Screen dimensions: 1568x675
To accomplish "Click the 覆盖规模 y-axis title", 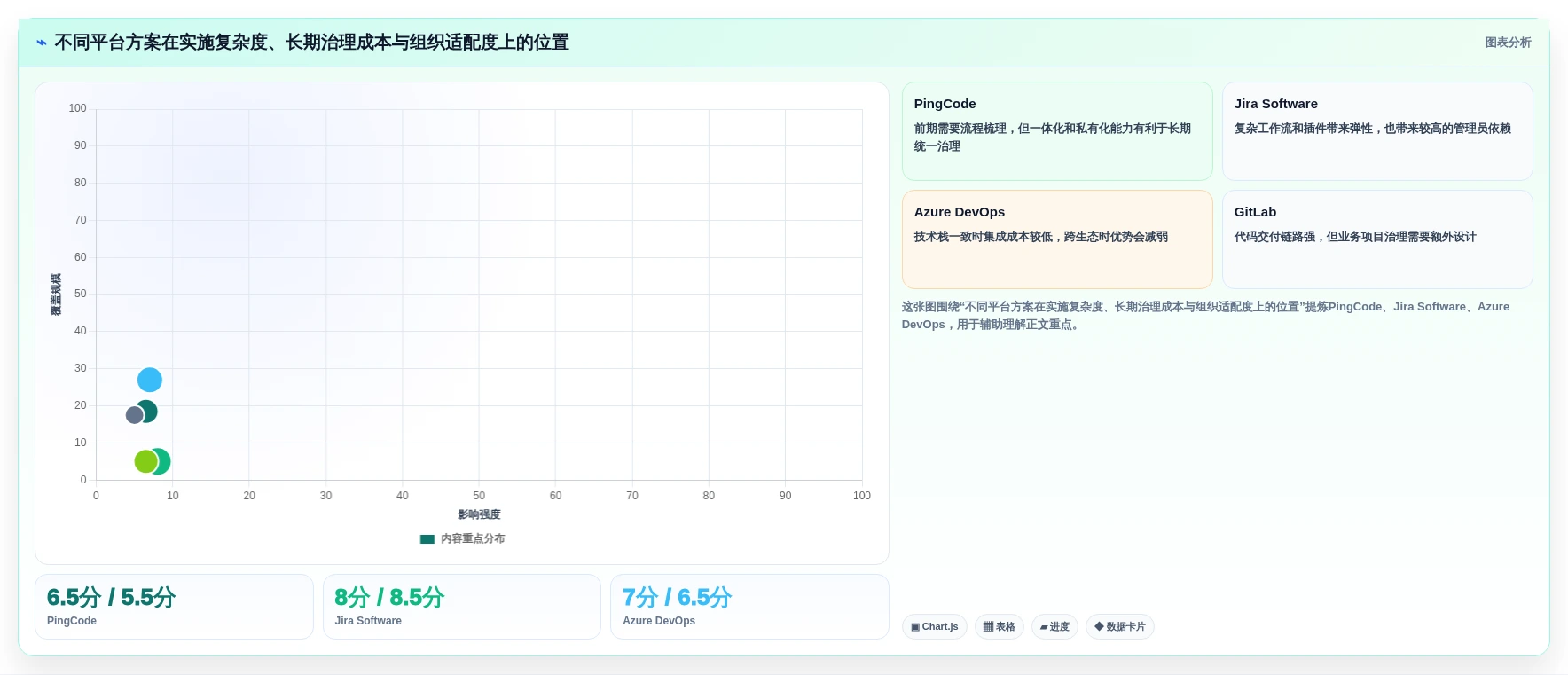I will 56,294.
